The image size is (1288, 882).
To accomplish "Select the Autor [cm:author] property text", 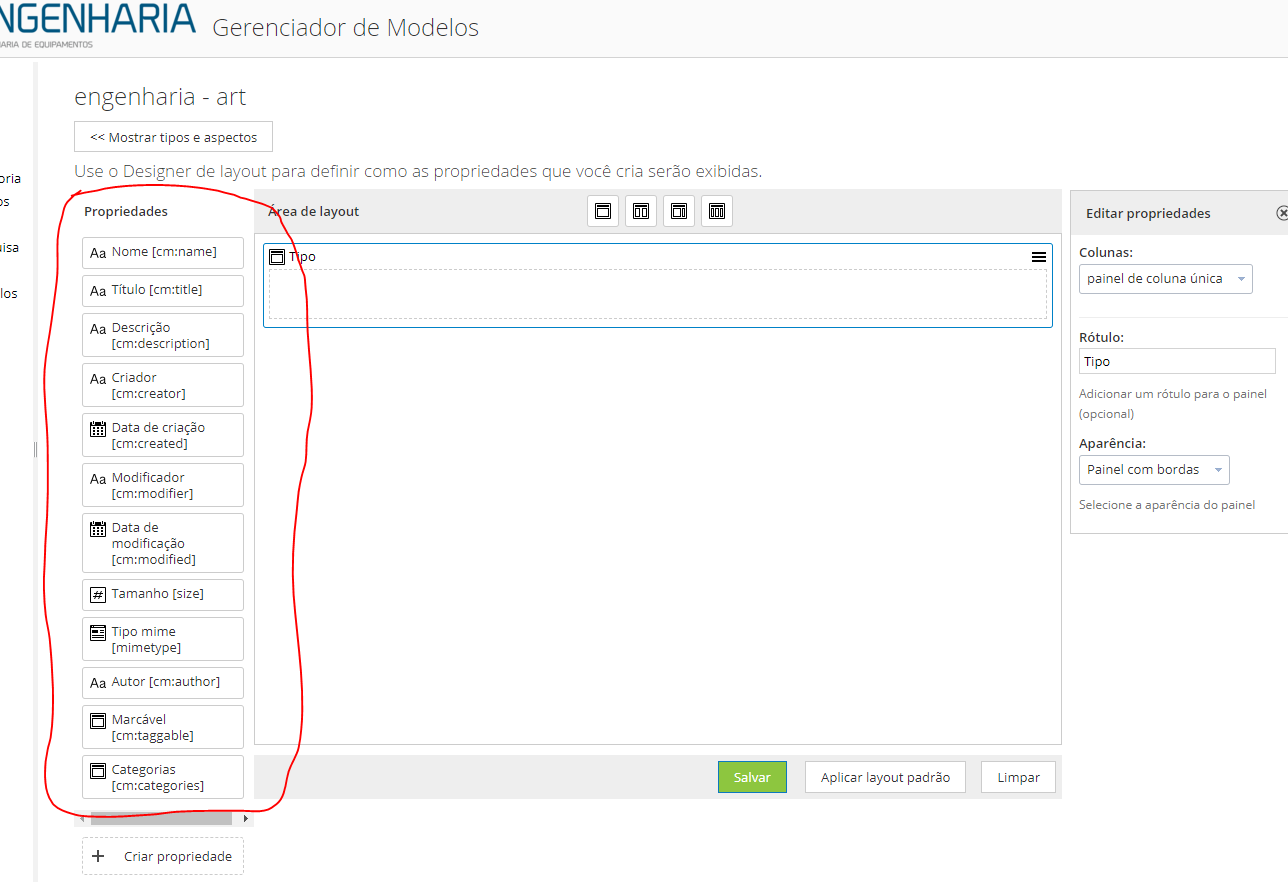I will (166, 682).
